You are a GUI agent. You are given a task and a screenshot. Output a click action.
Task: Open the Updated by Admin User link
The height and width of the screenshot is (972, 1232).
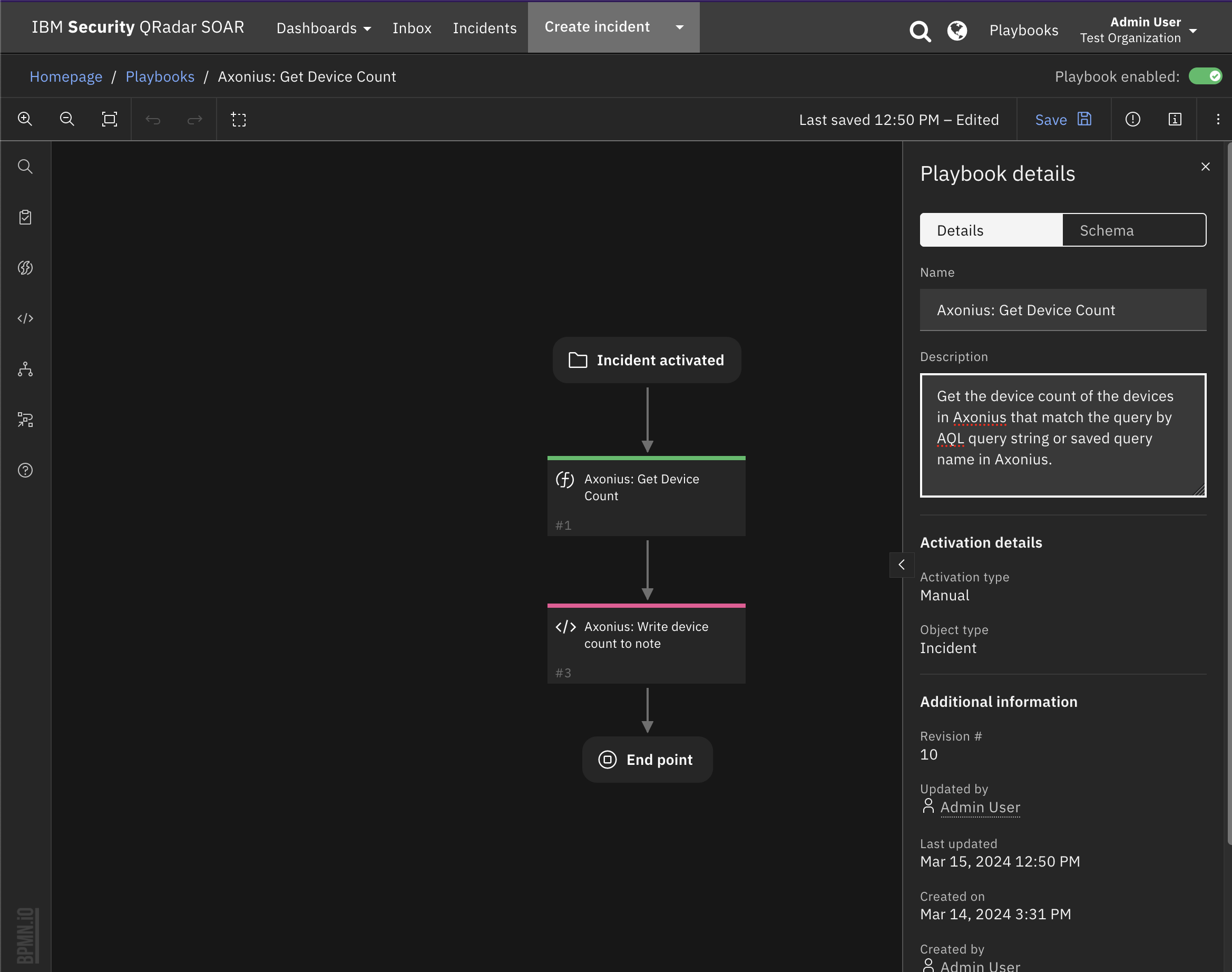980,807
